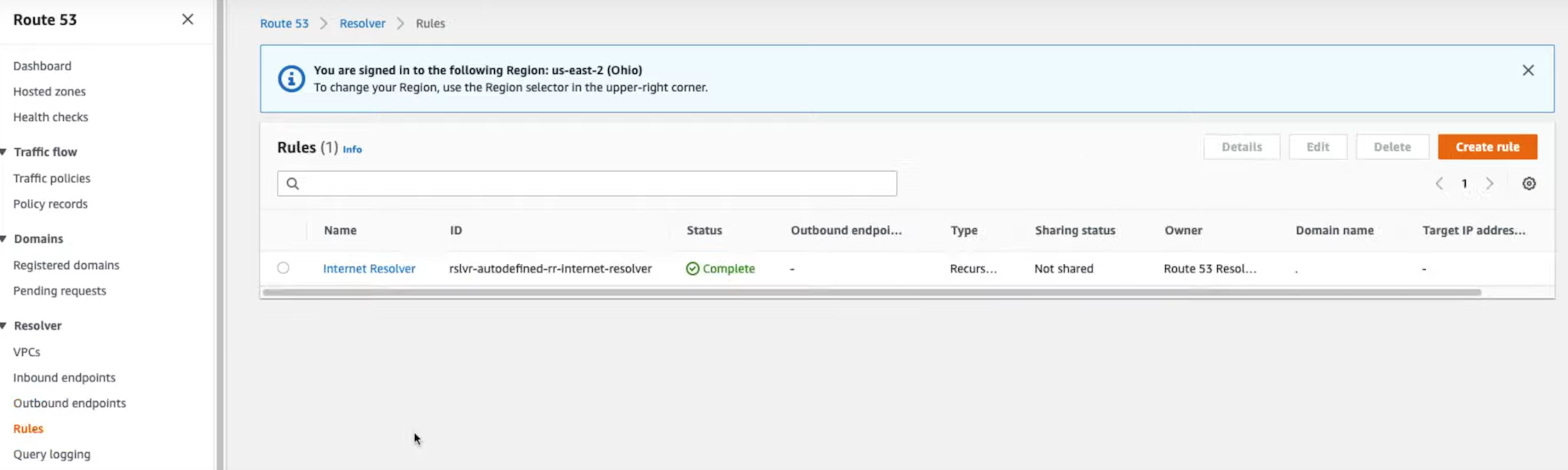Close the Route 53 sidebar panel
This screenshot has width=1568, height=470.
[187, 20]
